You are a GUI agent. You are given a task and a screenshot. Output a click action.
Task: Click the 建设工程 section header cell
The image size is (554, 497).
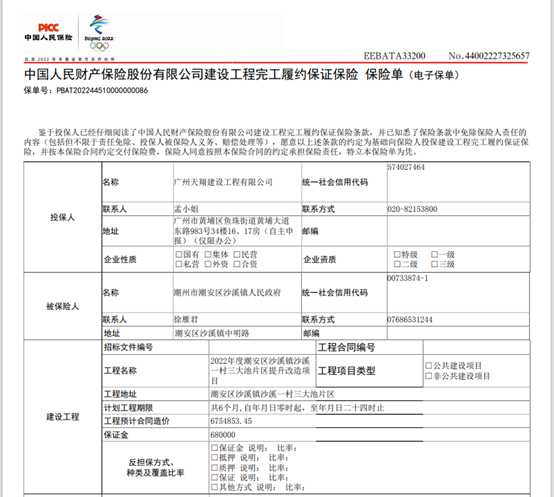[63, 417]
